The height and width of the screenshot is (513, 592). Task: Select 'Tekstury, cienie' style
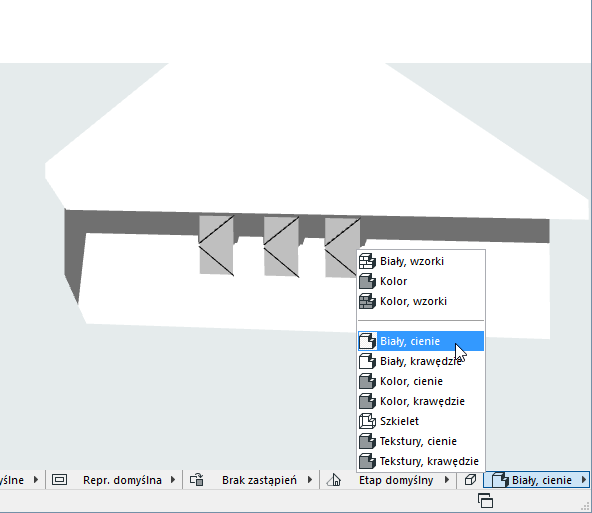421,441
